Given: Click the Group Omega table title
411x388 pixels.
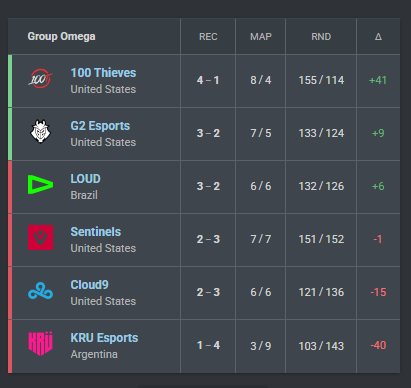Looking at the screenshot, I should pos(61,36).
